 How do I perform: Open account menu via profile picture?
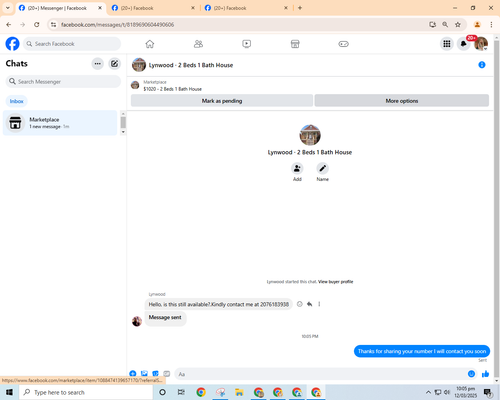click(481, 44)
